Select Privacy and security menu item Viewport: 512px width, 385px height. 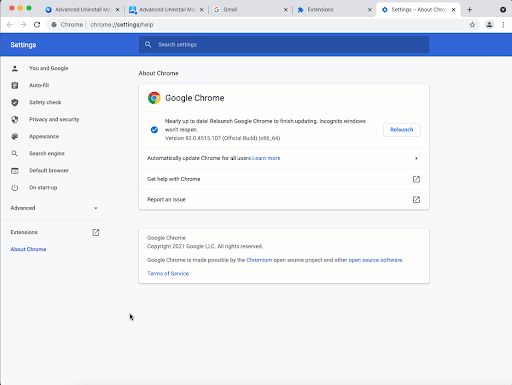(x=53, y=119)
